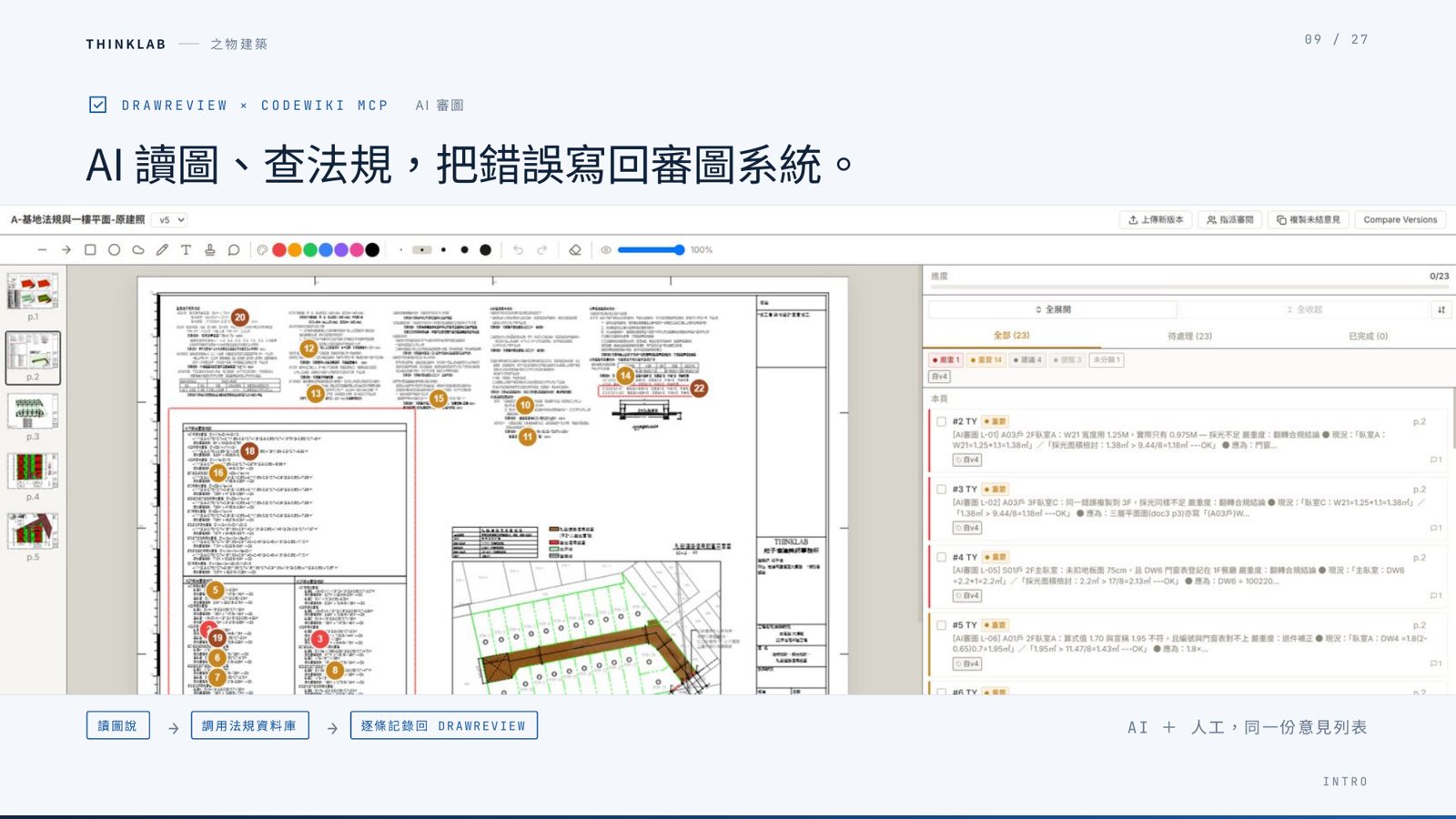The height and width of the screenshot is (819, 1456).
Task: Check the #4 TY comment checkbox
Action: (941, 557)
